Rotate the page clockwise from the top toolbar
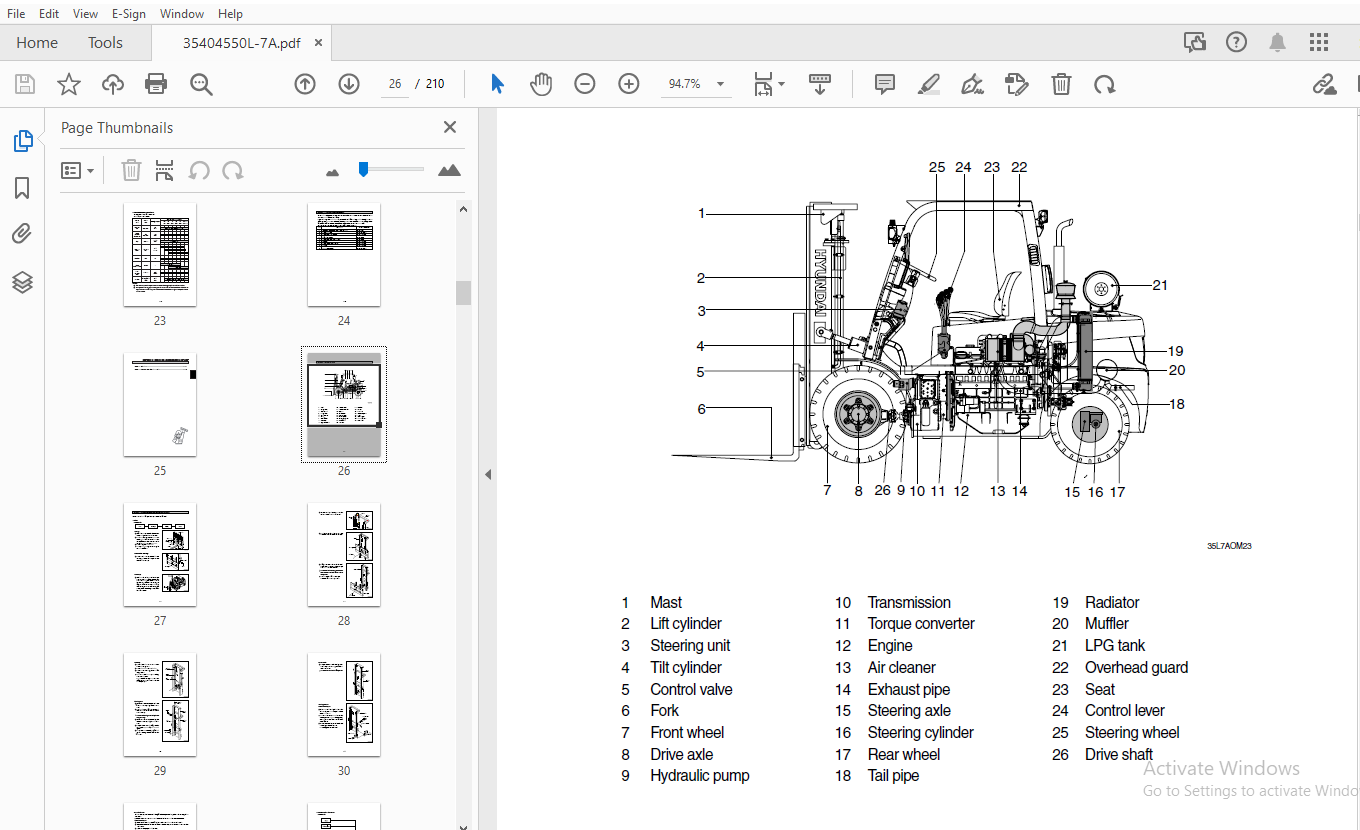 coord(1105,84)
